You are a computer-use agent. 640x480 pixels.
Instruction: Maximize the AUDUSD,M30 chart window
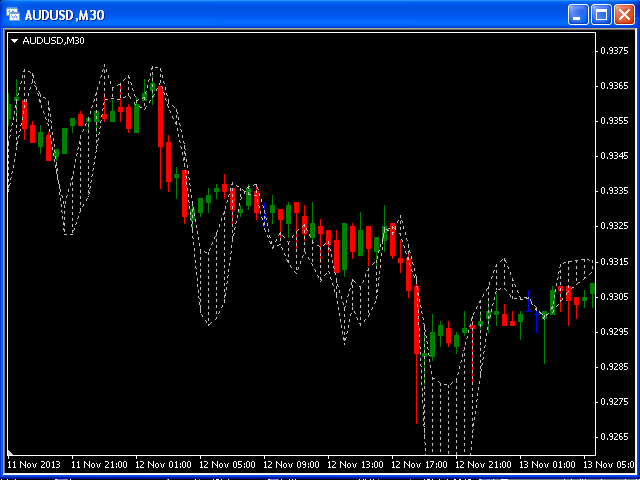(x=601, y=15)
